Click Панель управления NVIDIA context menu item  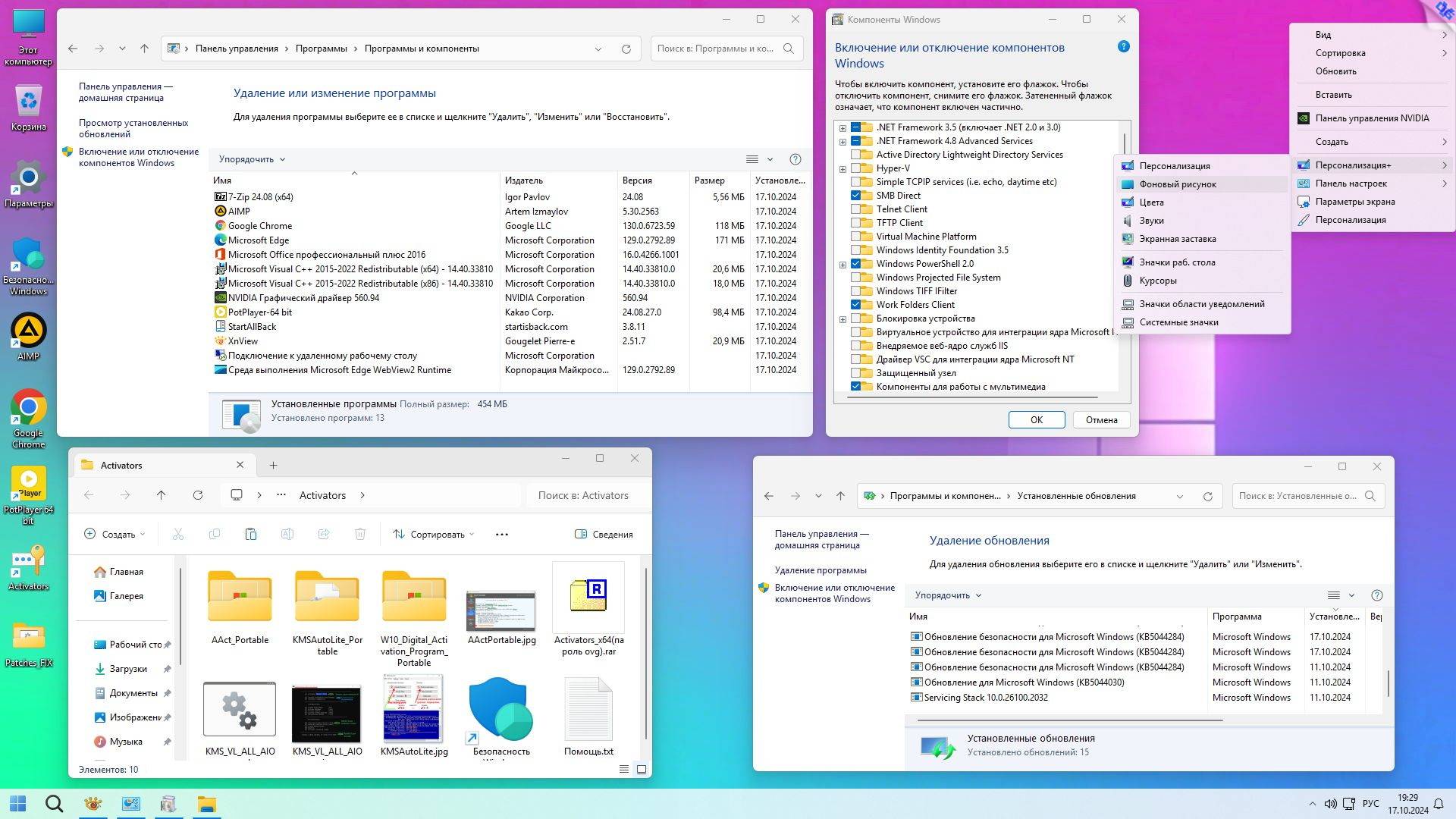(x=1371, y=118)
